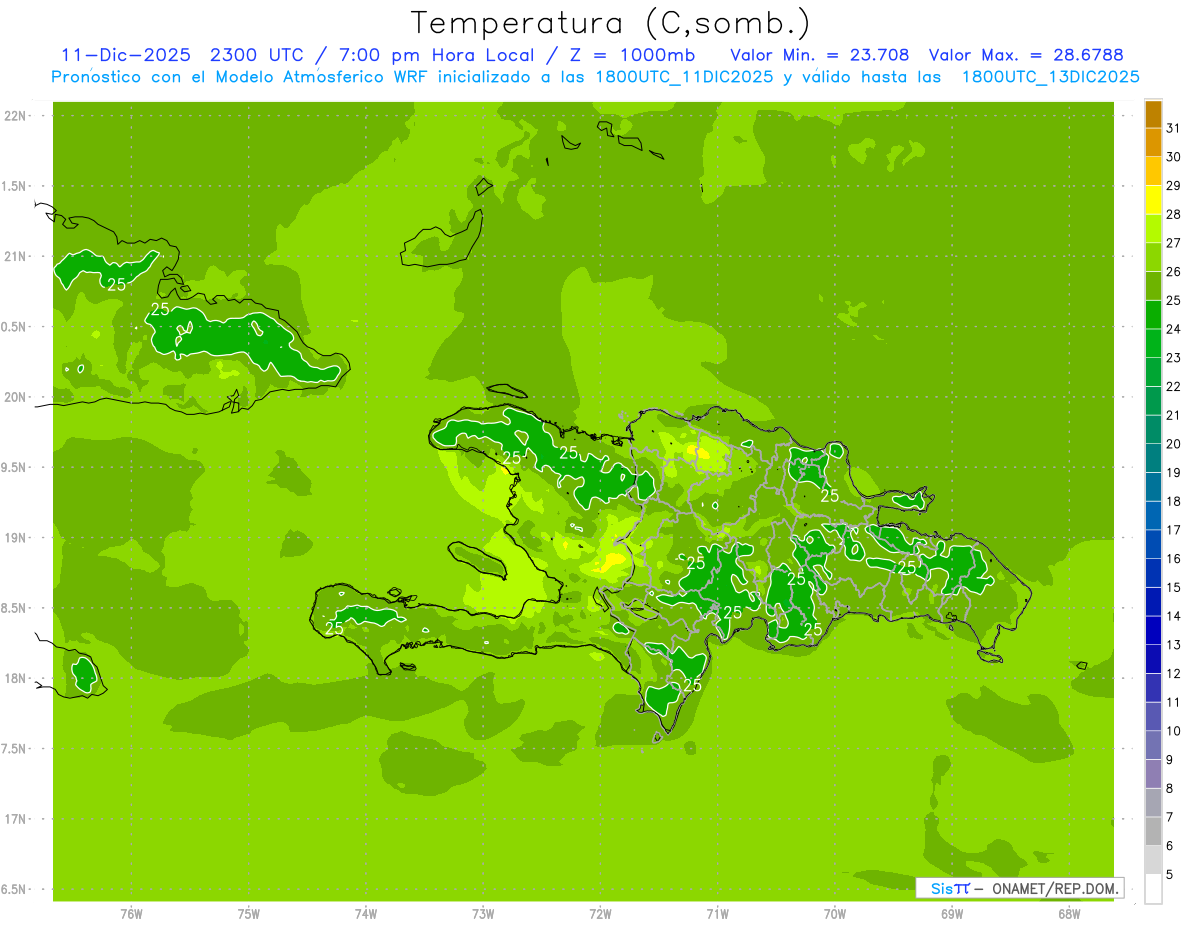Click the '15' colorbar value
Viewport: 1200px width, 927px height.
click(x=1173, y=587)
